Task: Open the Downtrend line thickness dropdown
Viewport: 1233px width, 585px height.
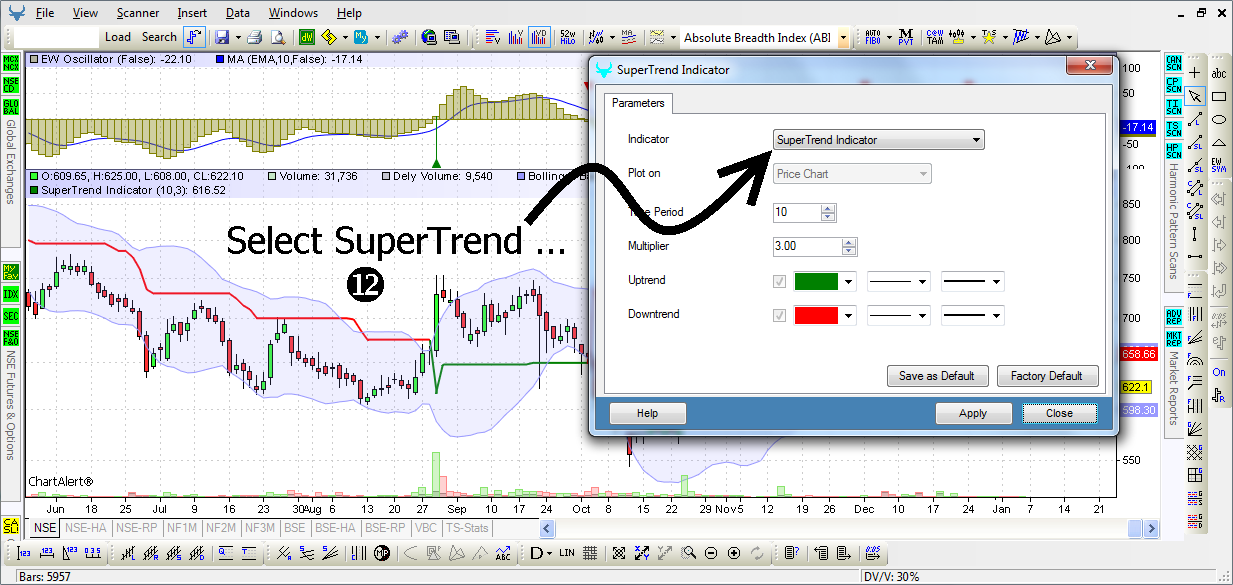Action: (973, 316)
